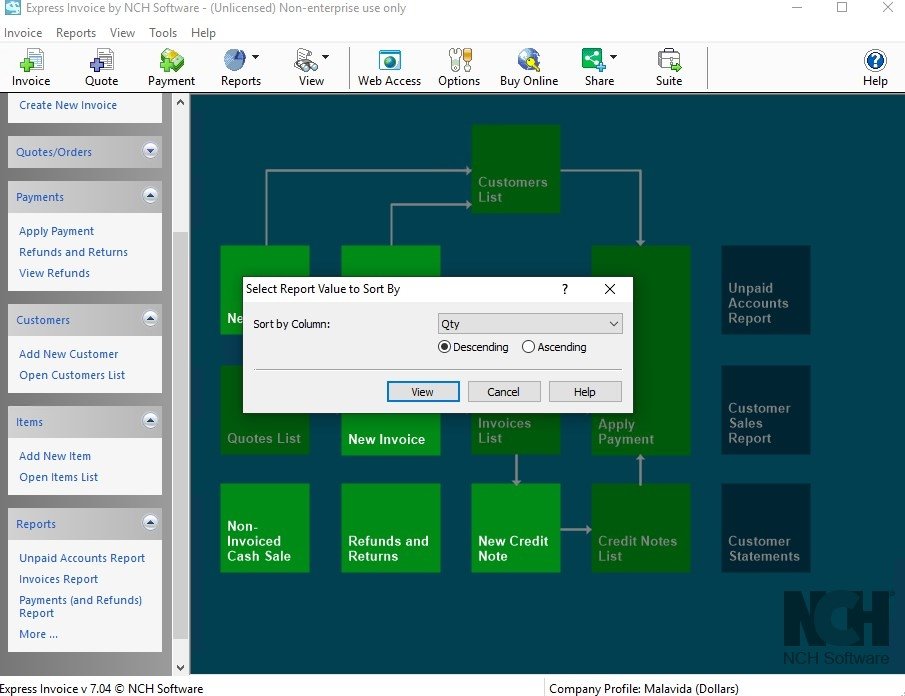Click the dialog's question mark help icon
The width and height of the screenshot is (905, 696).
(x=564, y=289)
